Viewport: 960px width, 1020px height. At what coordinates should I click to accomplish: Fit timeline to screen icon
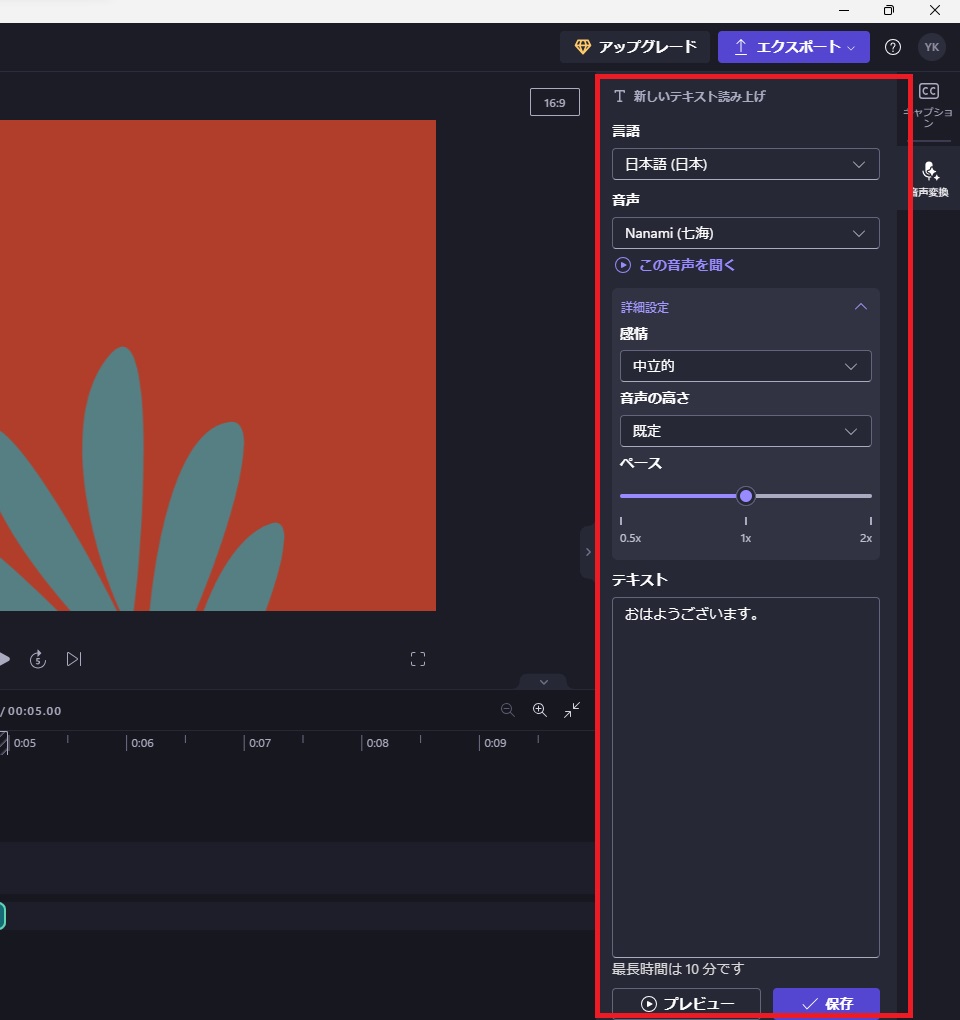[572, 710]
